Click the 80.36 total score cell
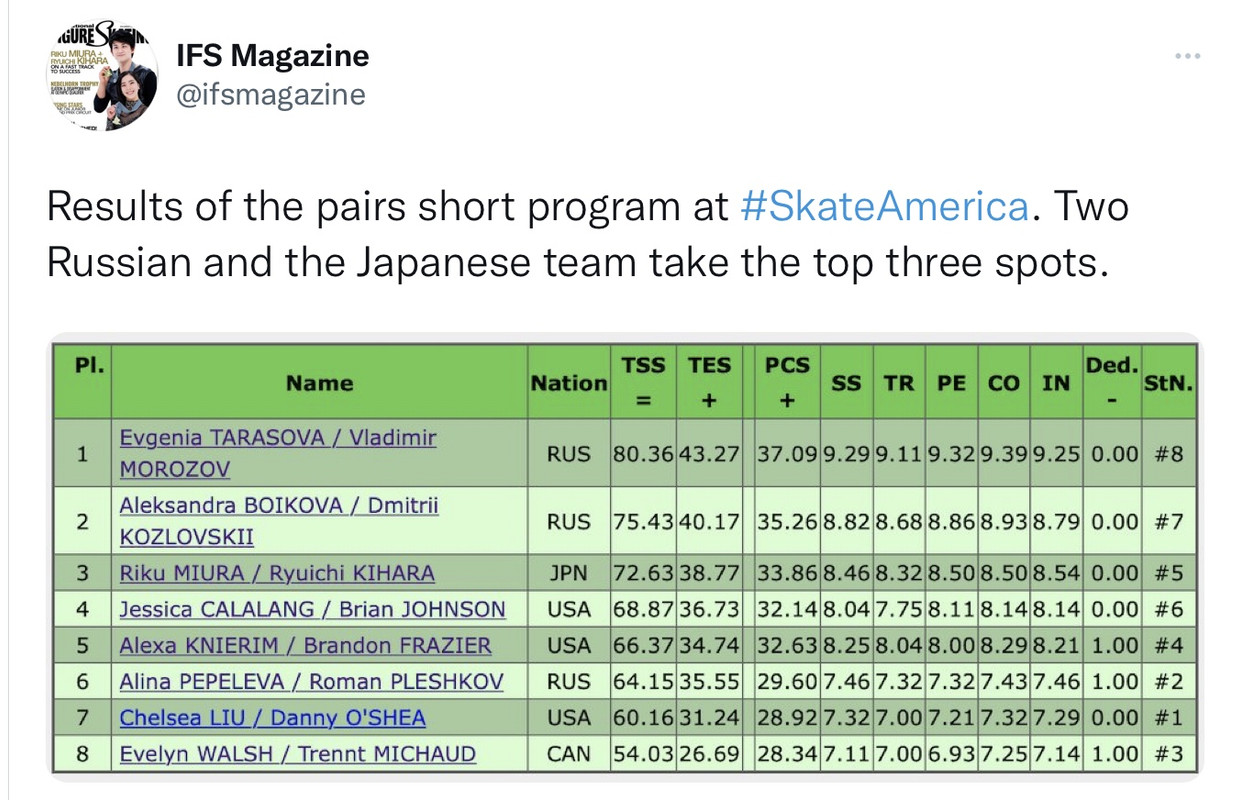Screen dimensions: 1241x800 coord(644,453)
